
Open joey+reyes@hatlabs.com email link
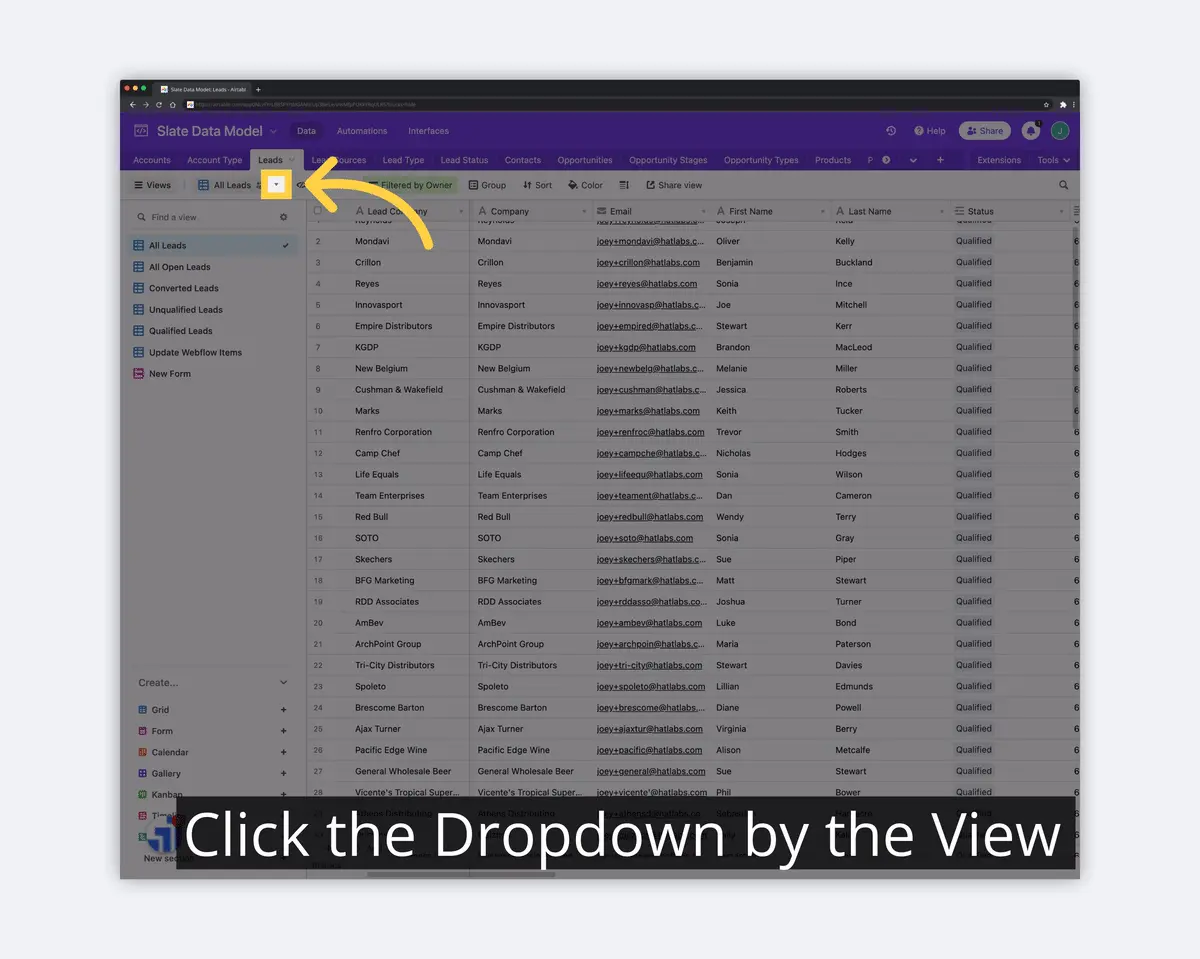click(x=646, y=284)
